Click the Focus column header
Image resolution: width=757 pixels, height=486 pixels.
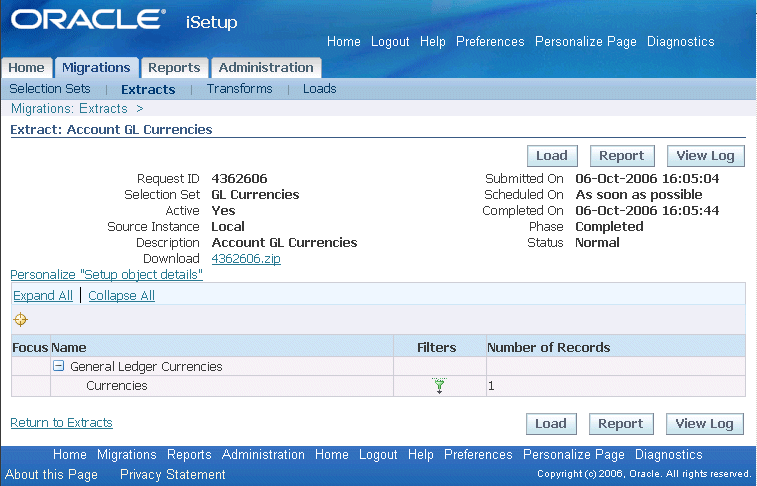point(30,347)
